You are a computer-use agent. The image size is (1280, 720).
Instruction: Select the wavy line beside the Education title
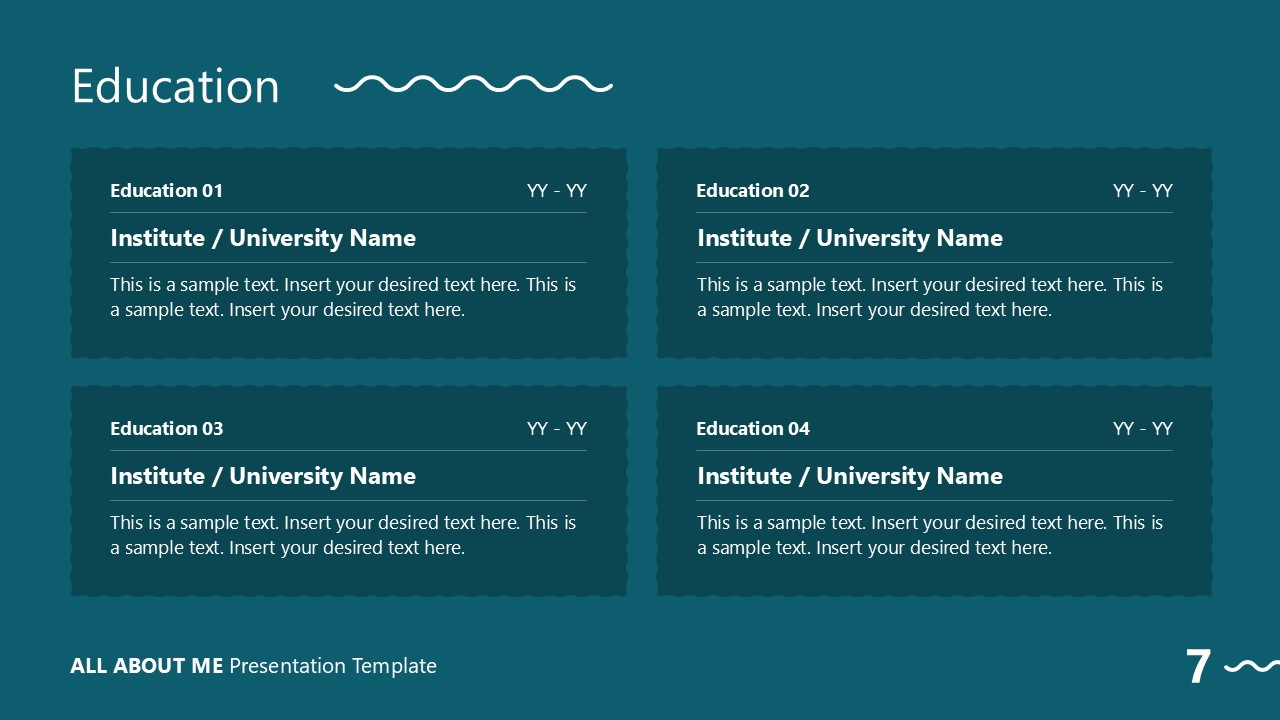click(473, 84)
